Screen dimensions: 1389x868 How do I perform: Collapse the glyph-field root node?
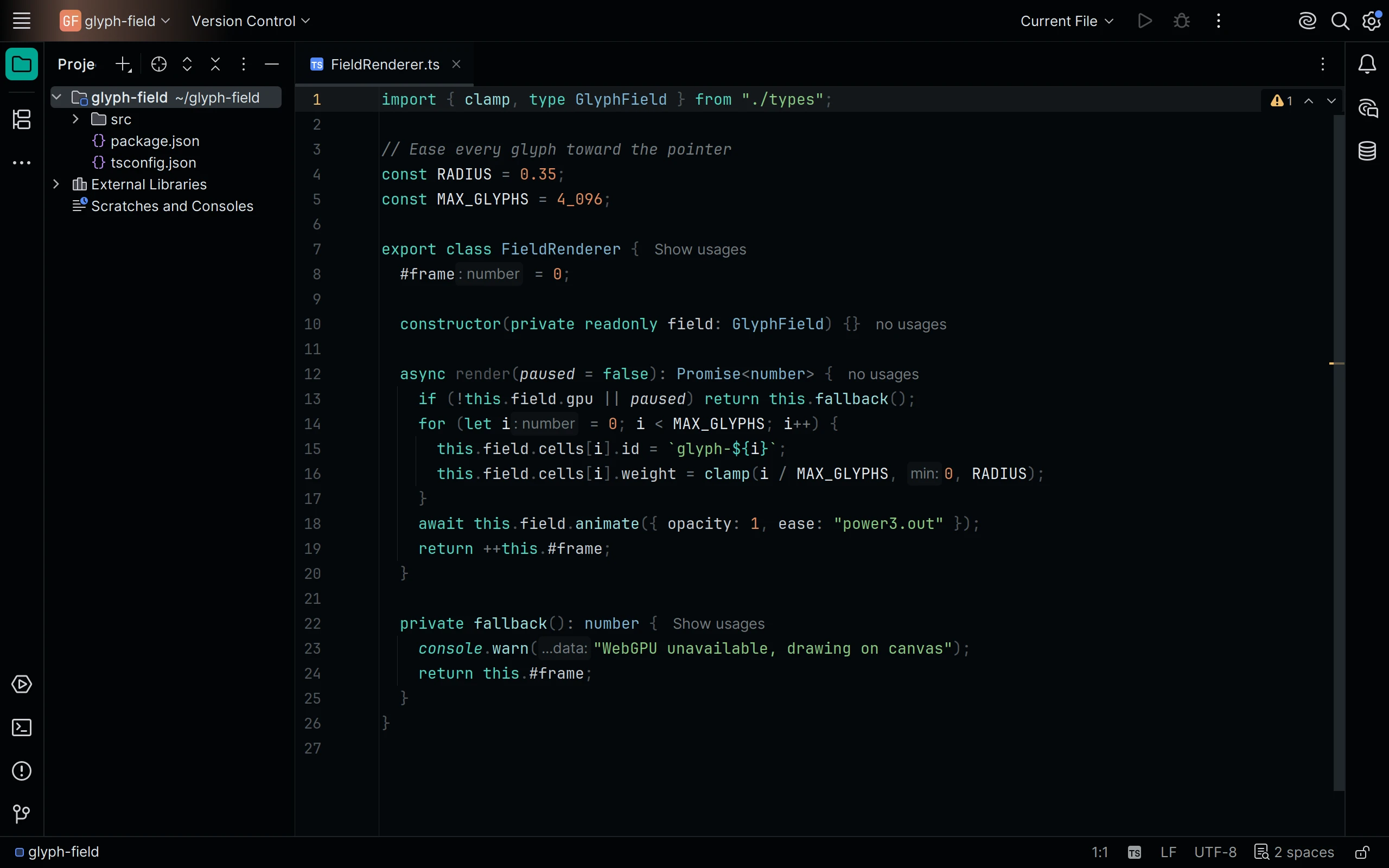tap(56, 98)
